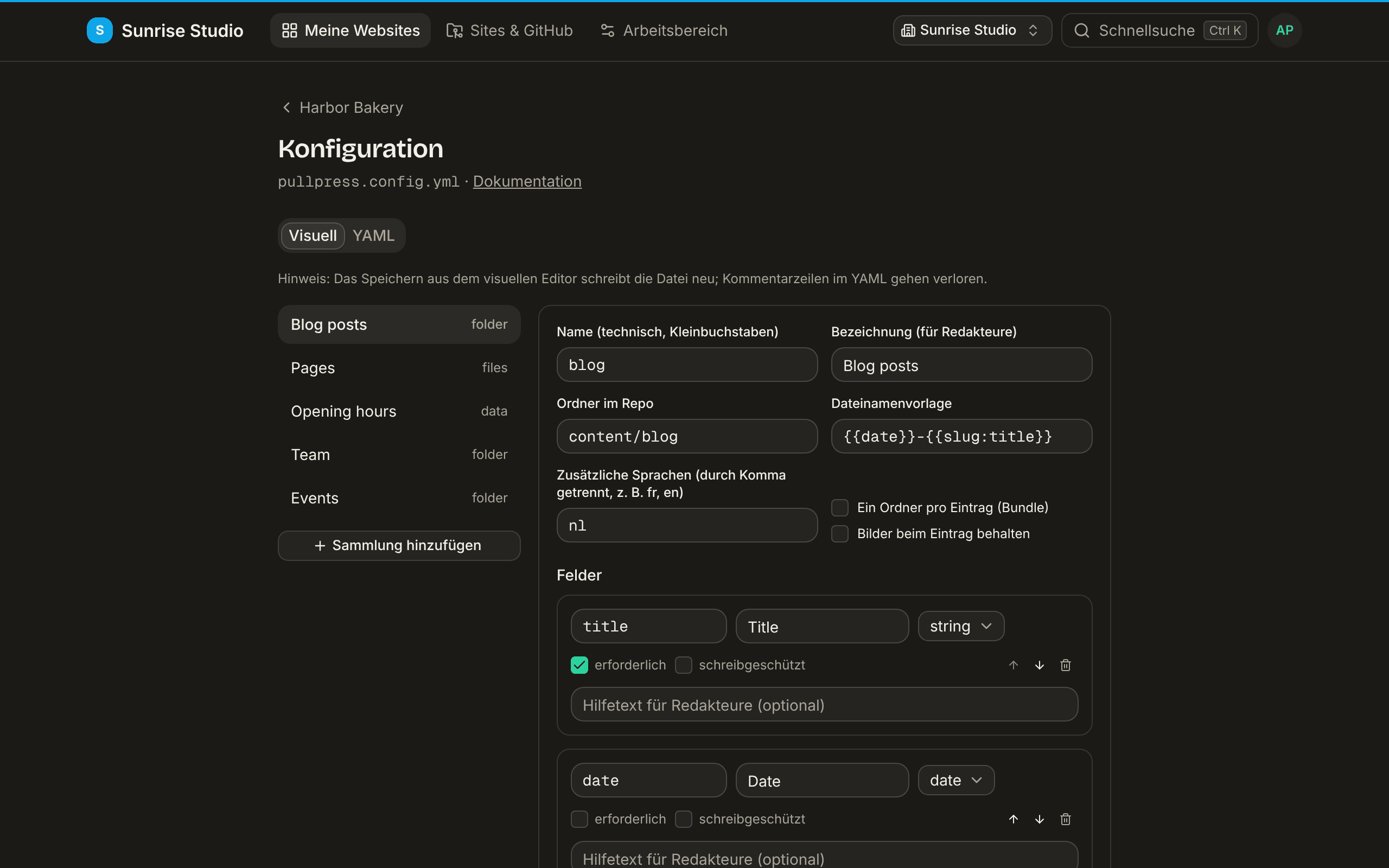Open the date type dropdown

click(x=955, y=780)
